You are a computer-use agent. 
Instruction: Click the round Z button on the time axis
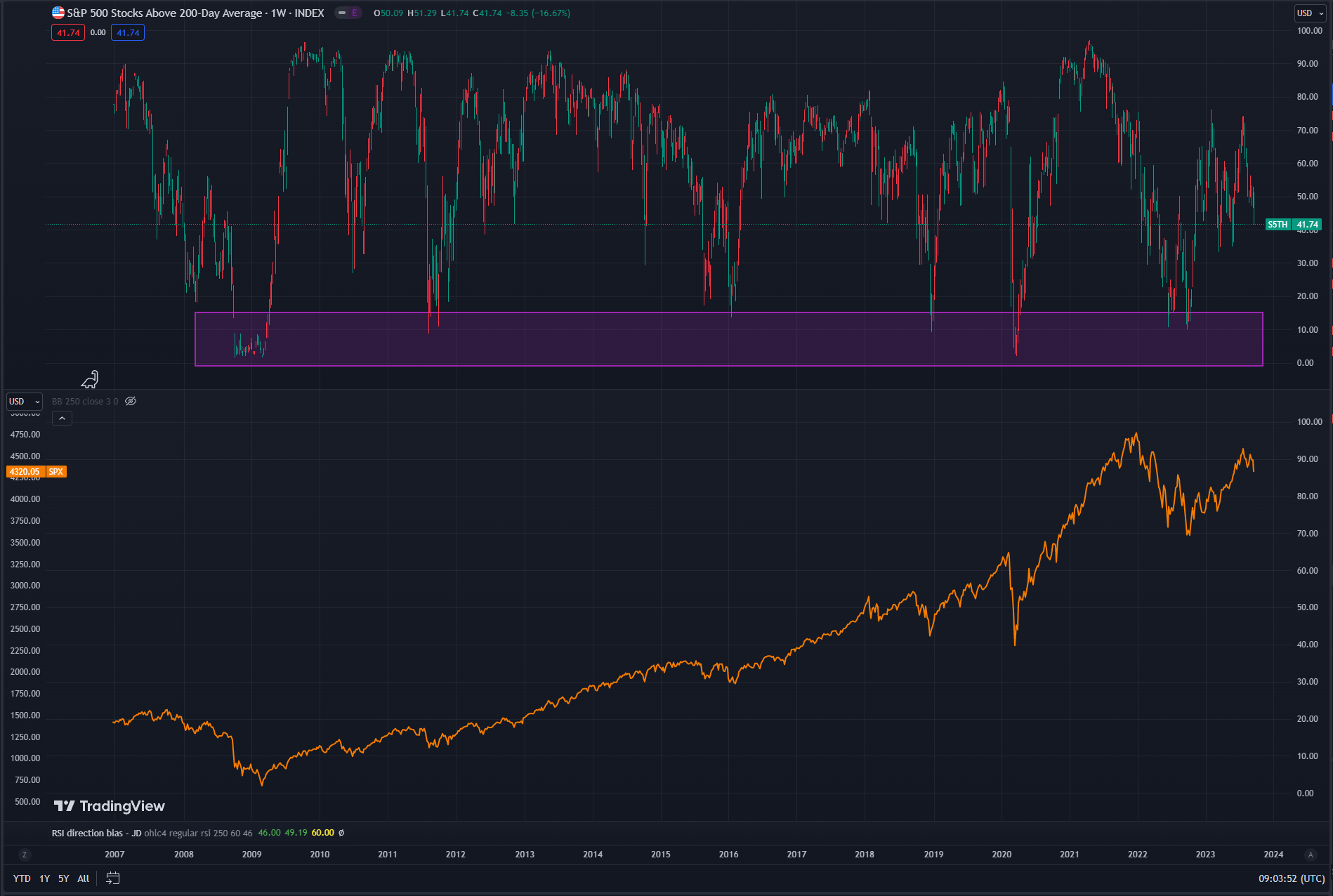coord(25,855)
